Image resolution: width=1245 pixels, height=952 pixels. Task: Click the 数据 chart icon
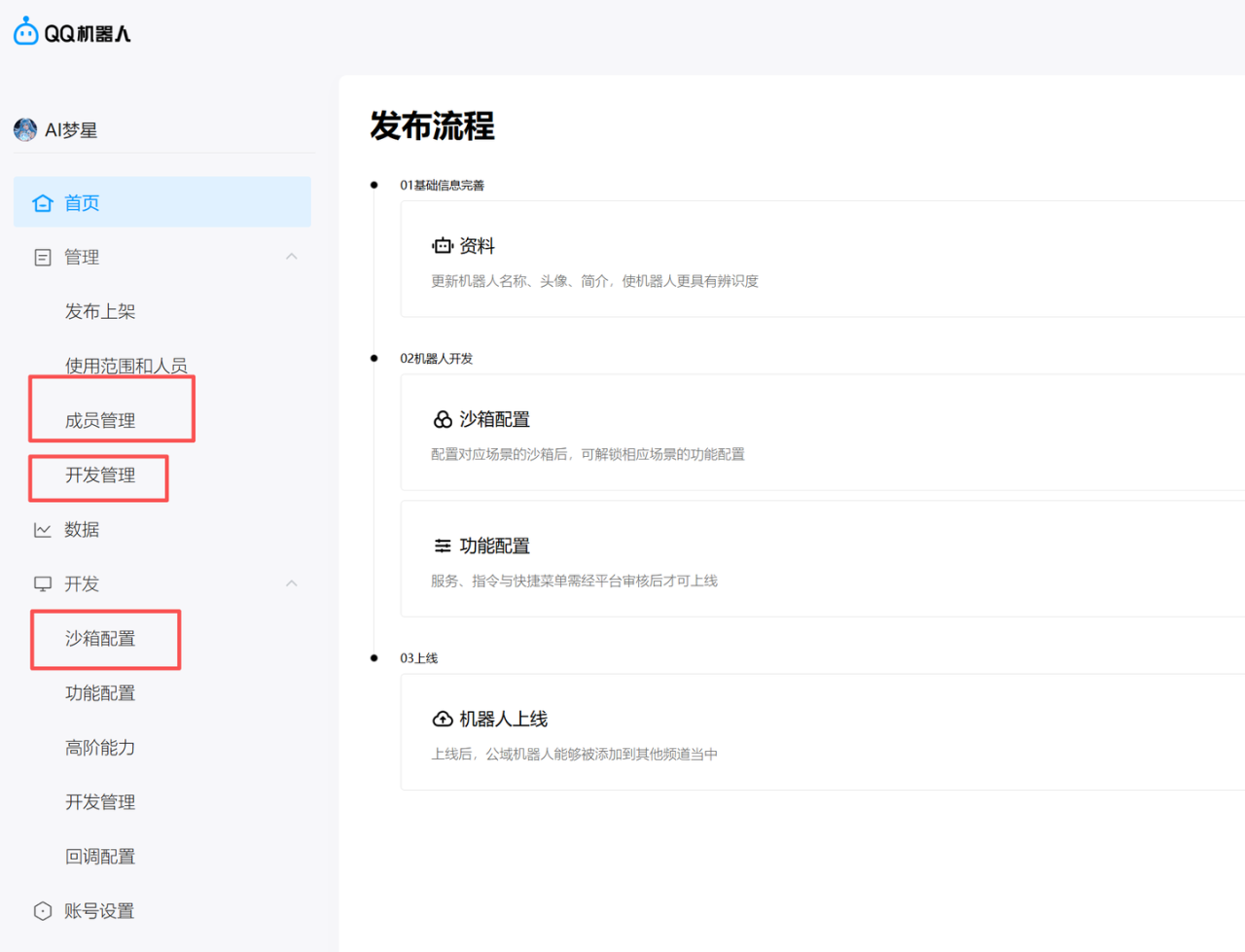43,530
